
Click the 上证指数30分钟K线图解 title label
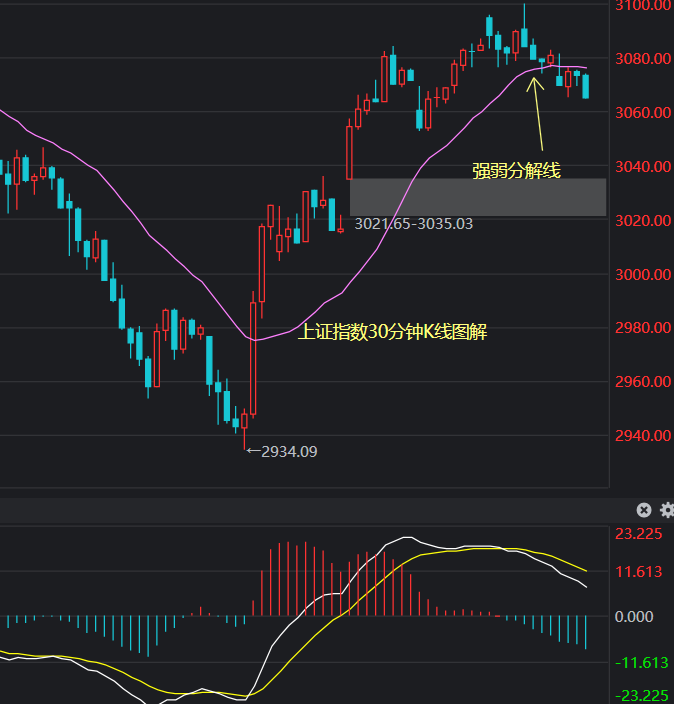392,333
